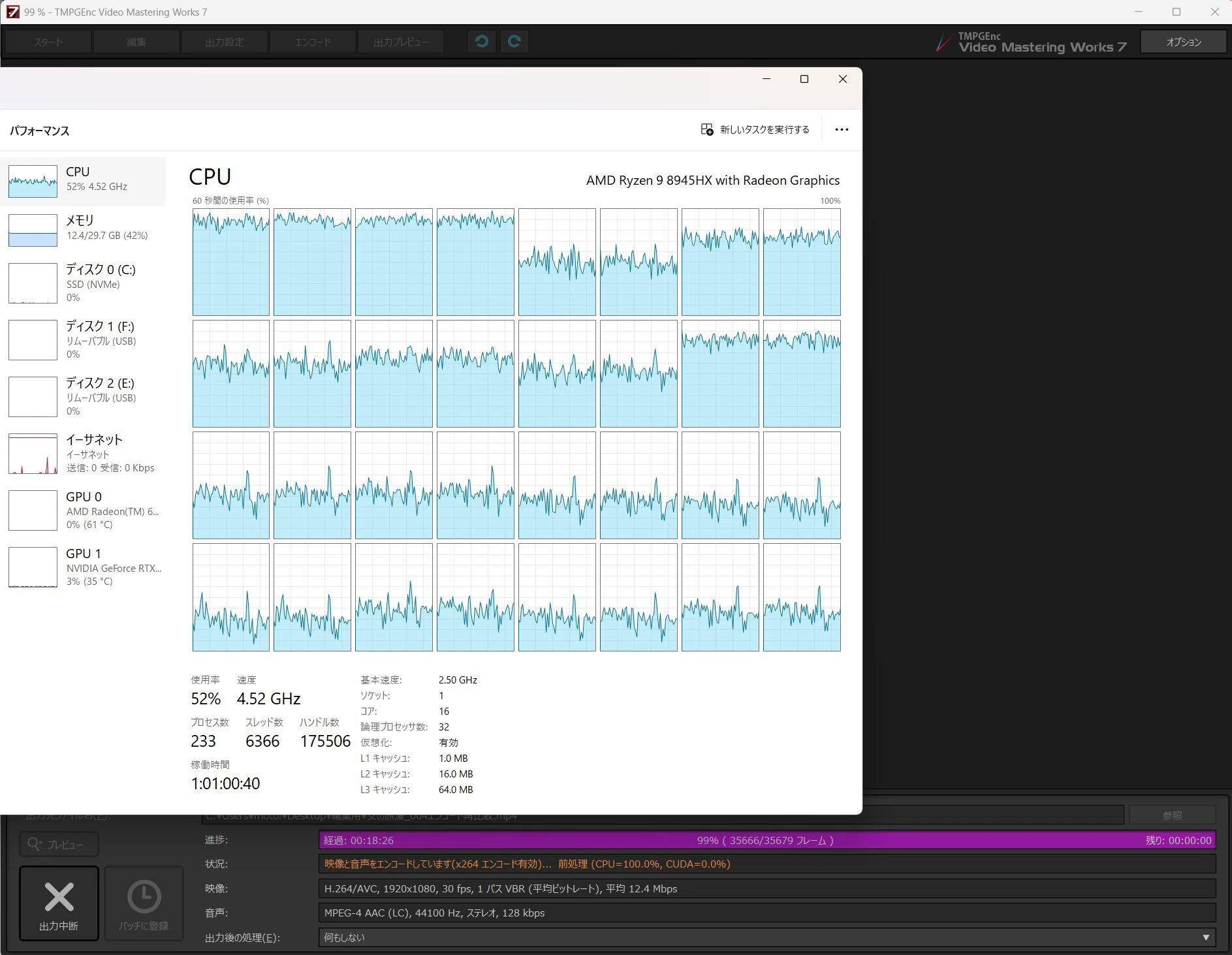The image size is (1232, 955).
Task: Click the パフォーマンス heading
Action: [39, 131]
